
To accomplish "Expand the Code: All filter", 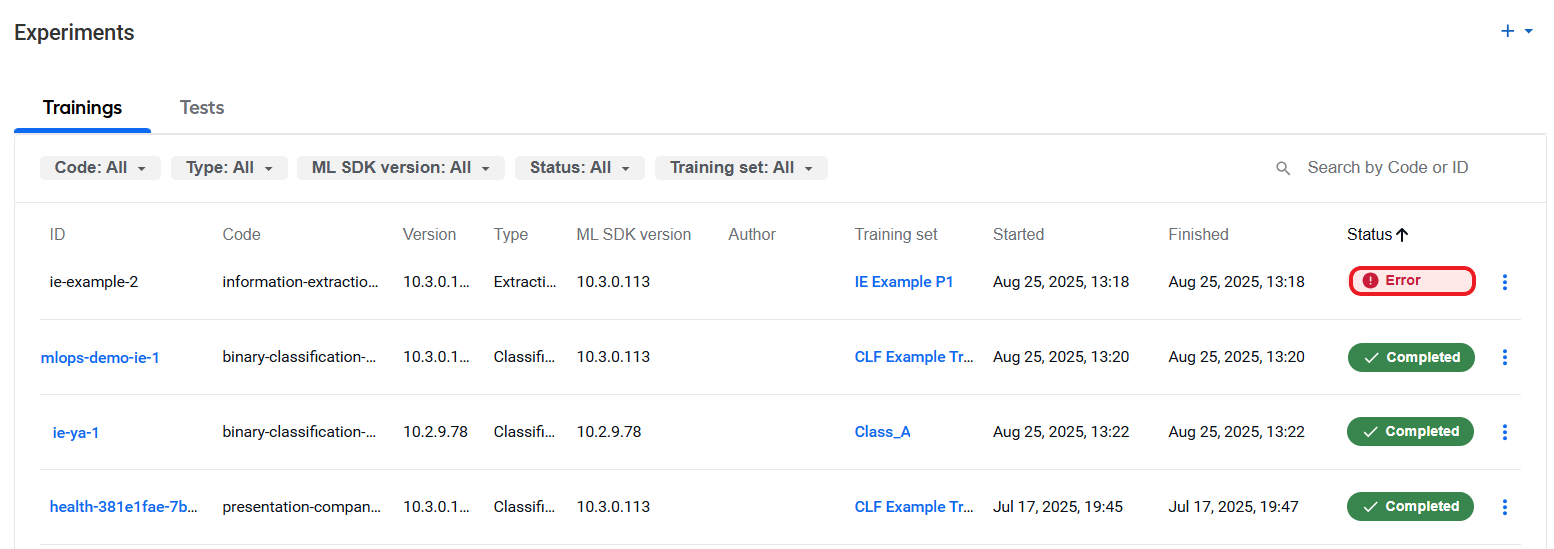I will [100, 168].
